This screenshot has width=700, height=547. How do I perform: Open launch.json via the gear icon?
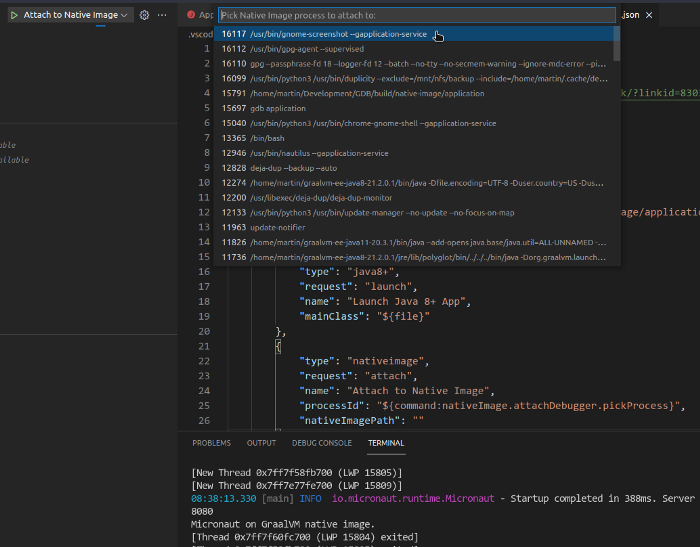pos(144,15)
